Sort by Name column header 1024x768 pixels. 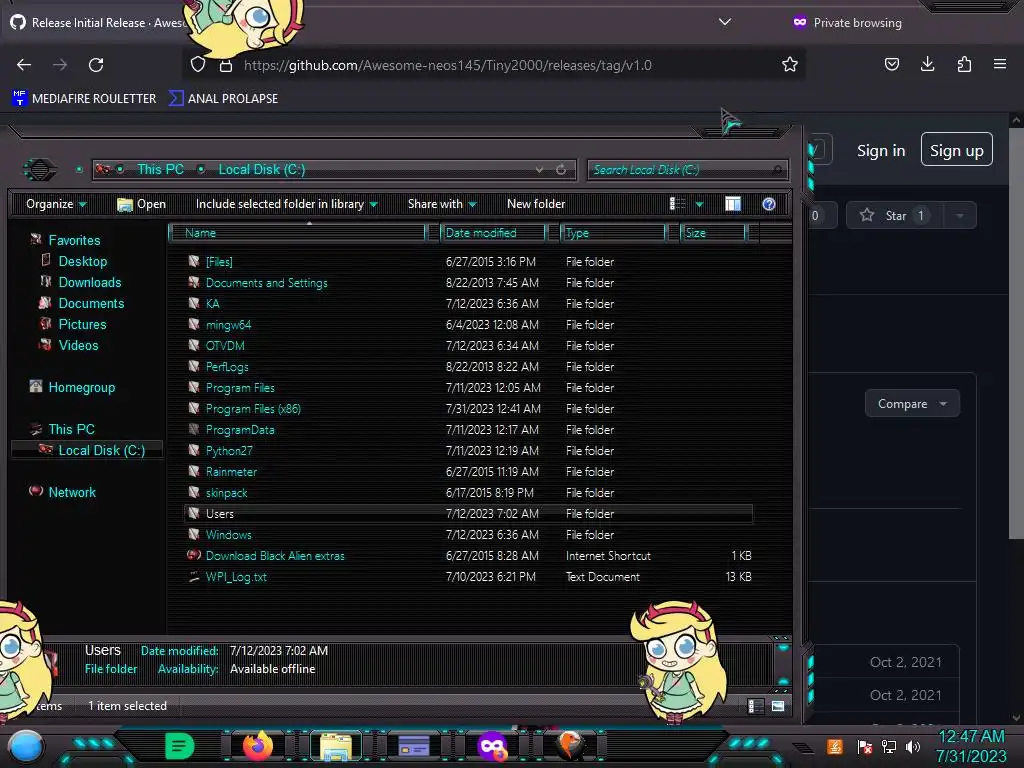297,232
